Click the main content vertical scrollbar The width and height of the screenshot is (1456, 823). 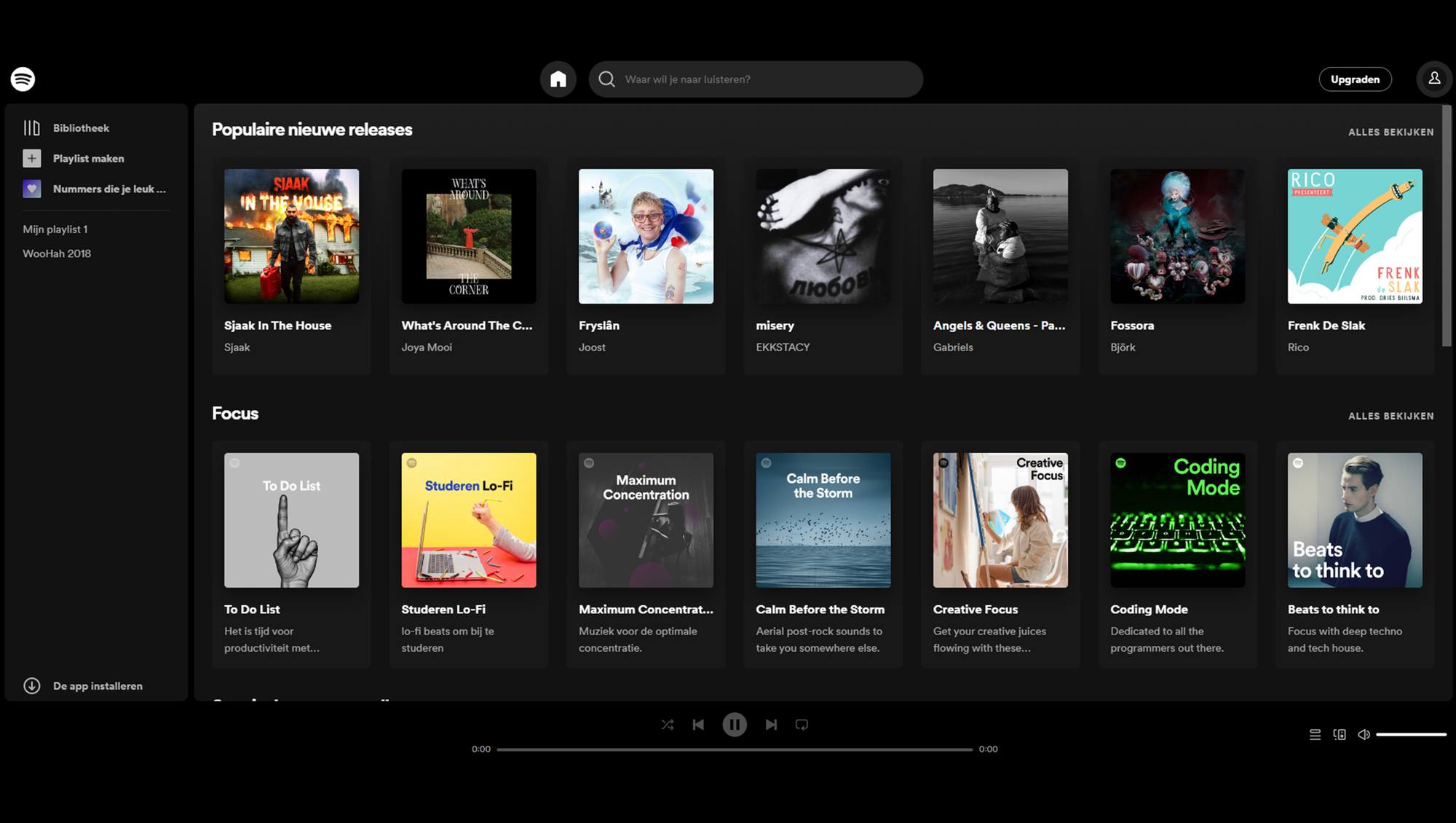1447,226
